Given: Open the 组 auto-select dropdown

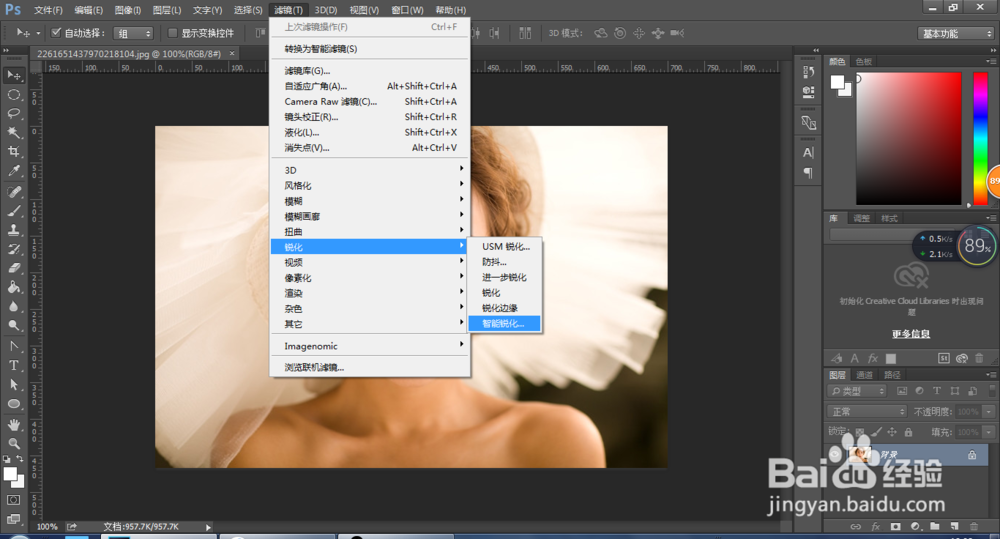Looking at the screenshot, I should tap(133, 33).
